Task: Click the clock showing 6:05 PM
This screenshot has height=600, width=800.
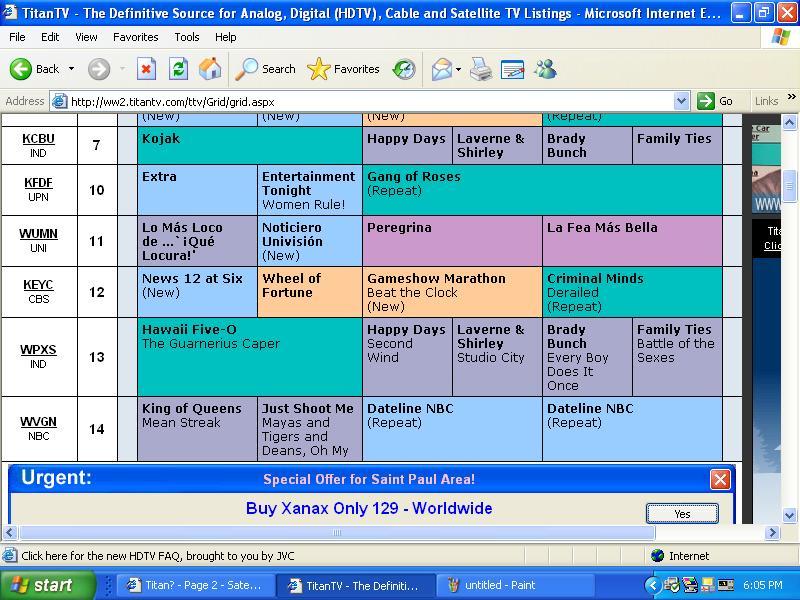Action: (x=763, y=585)
